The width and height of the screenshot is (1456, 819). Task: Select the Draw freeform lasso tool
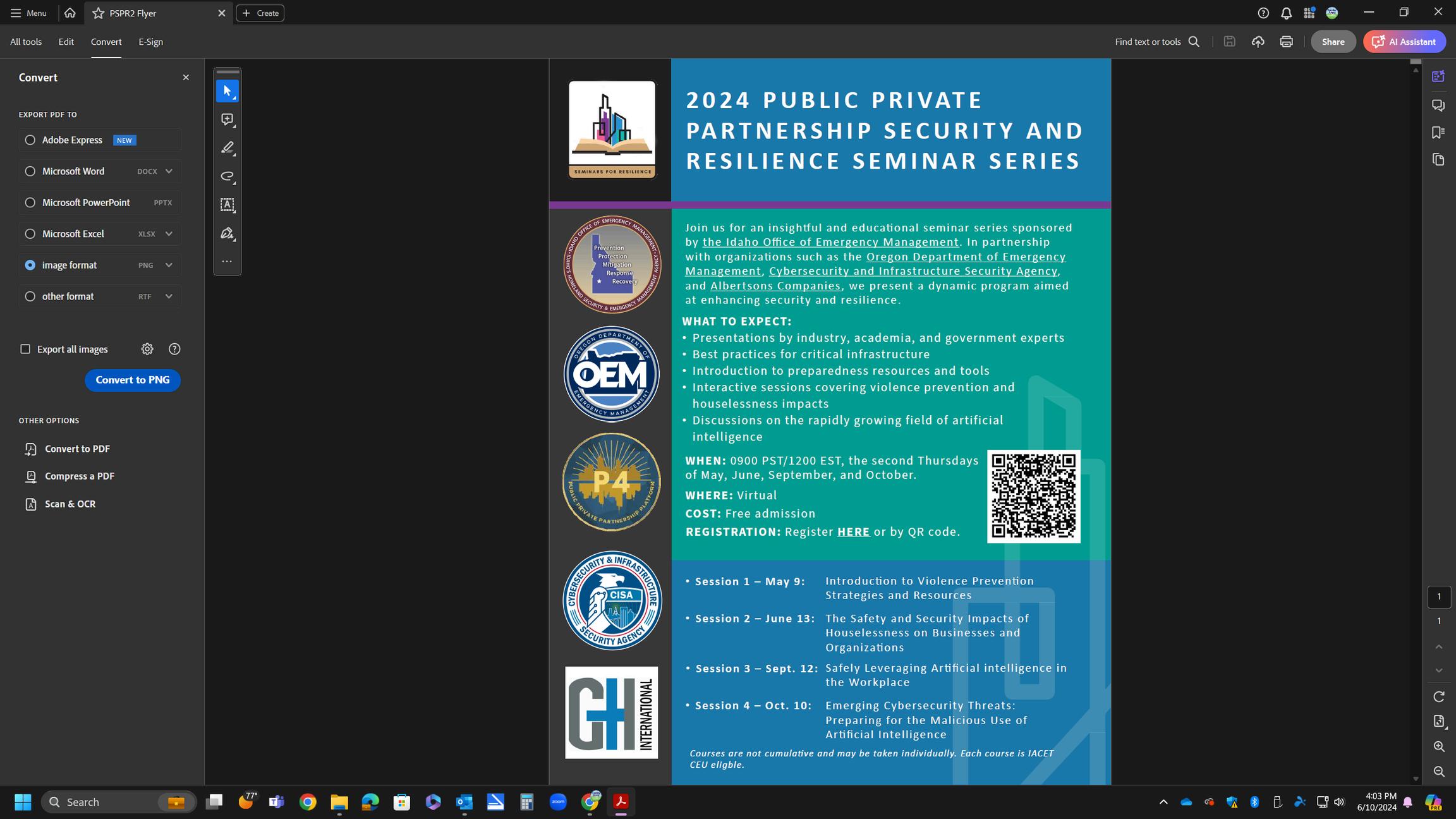click(x=227, y=176)
